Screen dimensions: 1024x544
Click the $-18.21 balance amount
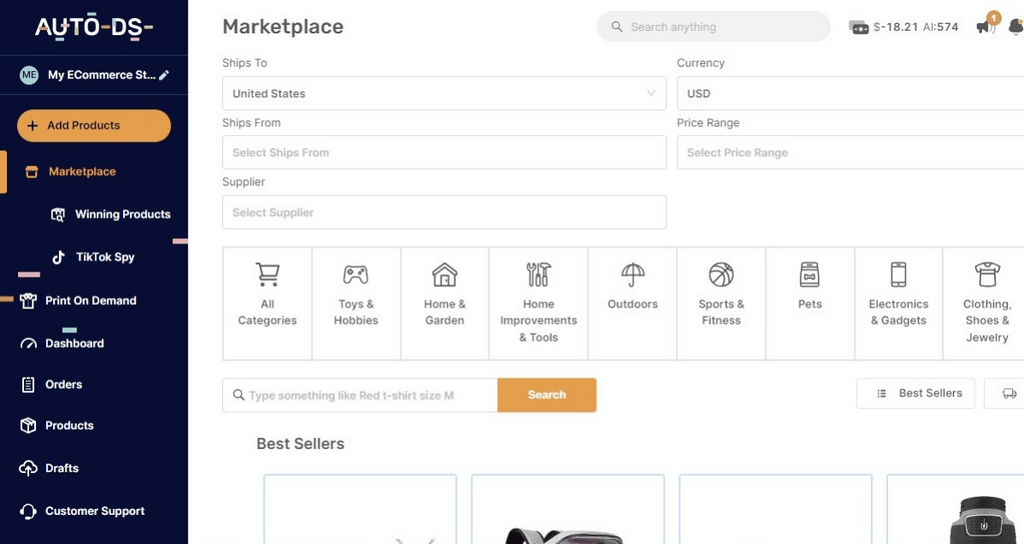[x=895, y=27]
